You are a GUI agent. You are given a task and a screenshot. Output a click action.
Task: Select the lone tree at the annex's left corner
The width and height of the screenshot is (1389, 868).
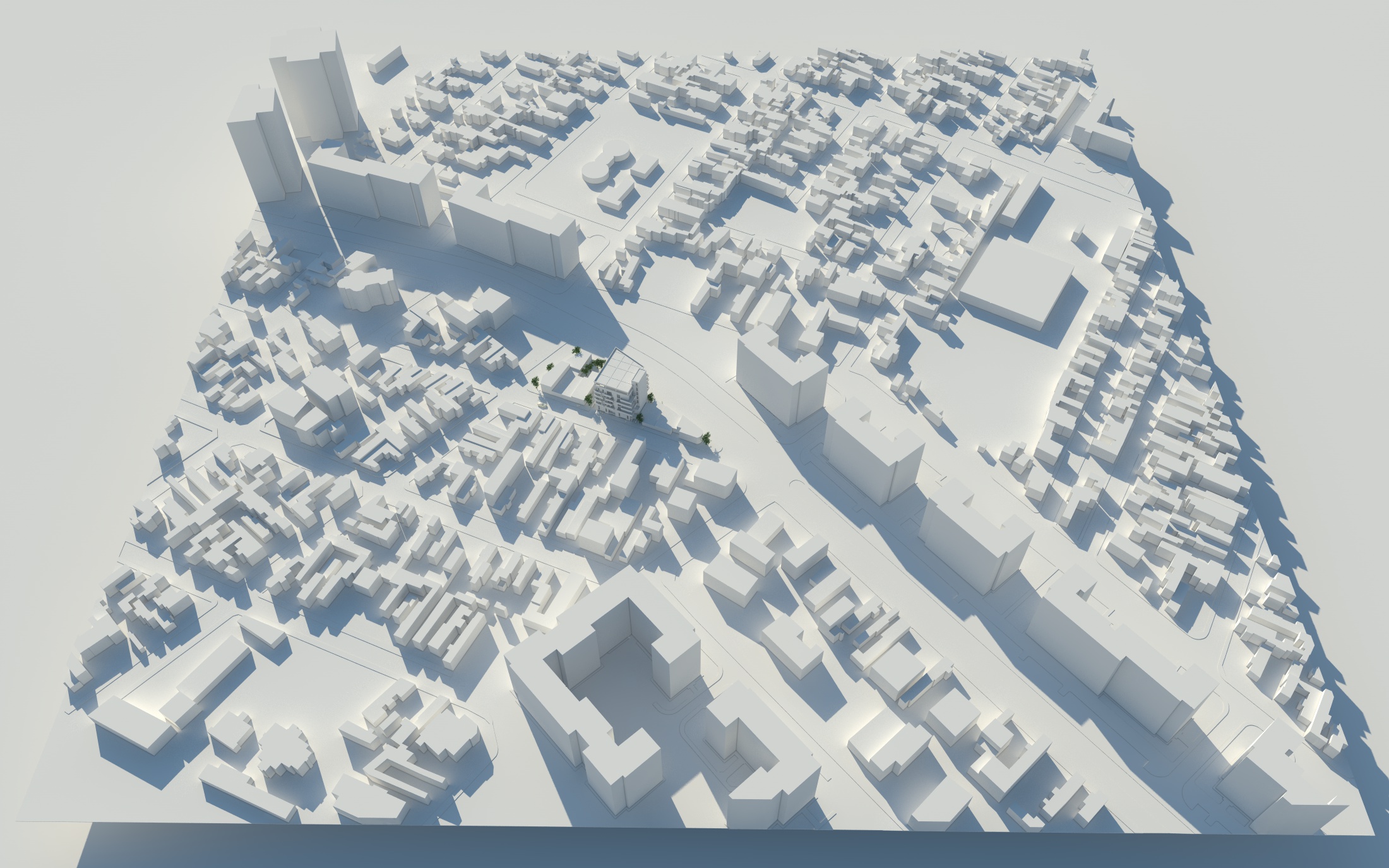coord(536,381)
